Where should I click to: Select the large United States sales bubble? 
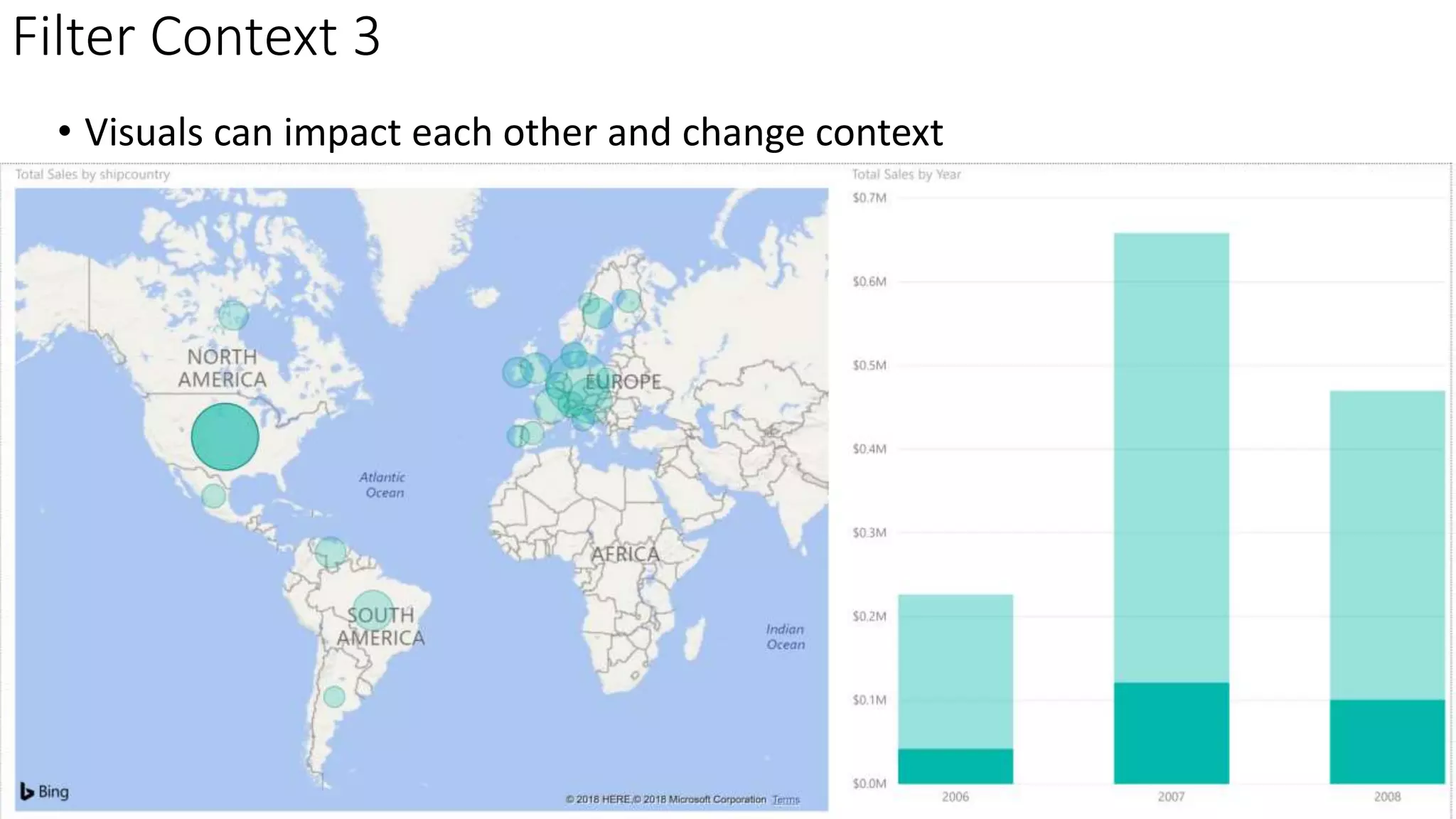point(225,437)
